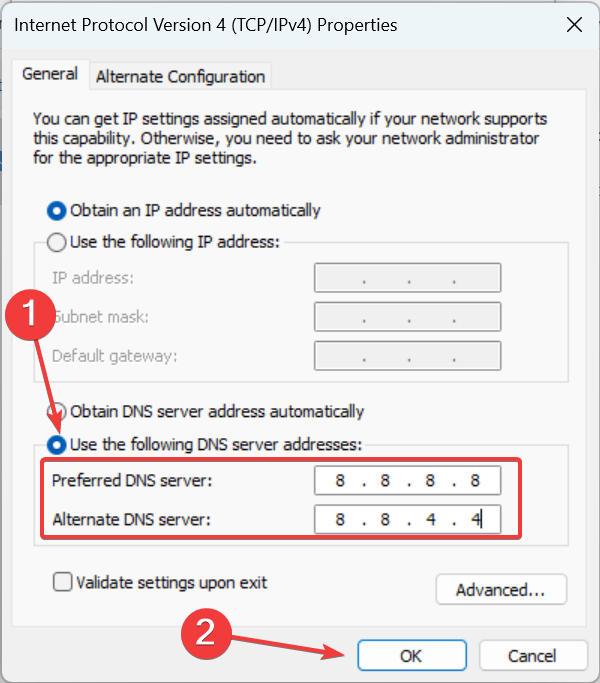Click the disabled IP address field
Image resolution: width=600 pixels, height=683 pixels.
click(x=407, y=278)
